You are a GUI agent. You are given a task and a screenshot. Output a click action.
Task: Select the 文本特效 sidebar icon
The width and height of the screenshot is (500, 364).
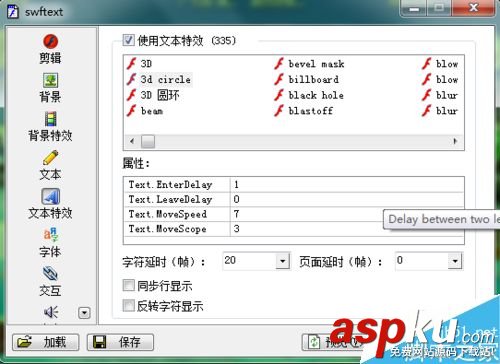pyautogui.click(x=51, y=196)
